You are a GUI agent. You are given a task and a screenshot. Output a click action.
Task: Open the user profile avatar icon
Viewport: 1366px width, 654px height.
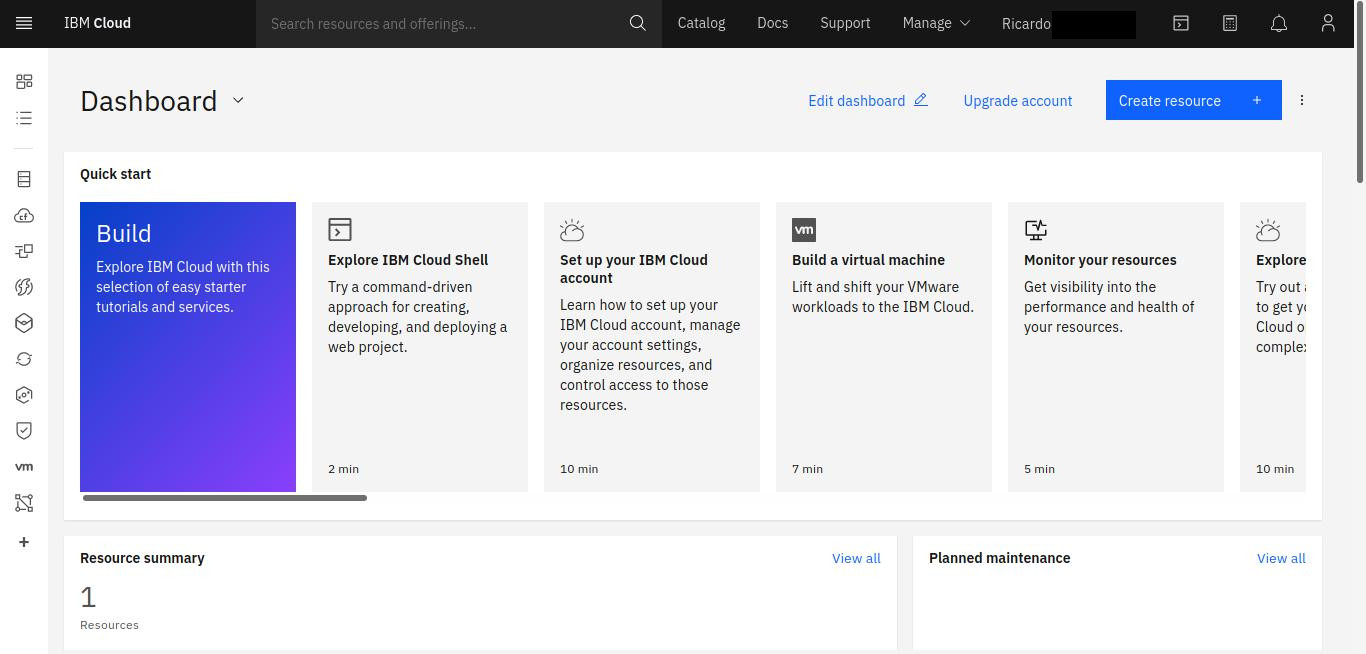point(1328,23)
